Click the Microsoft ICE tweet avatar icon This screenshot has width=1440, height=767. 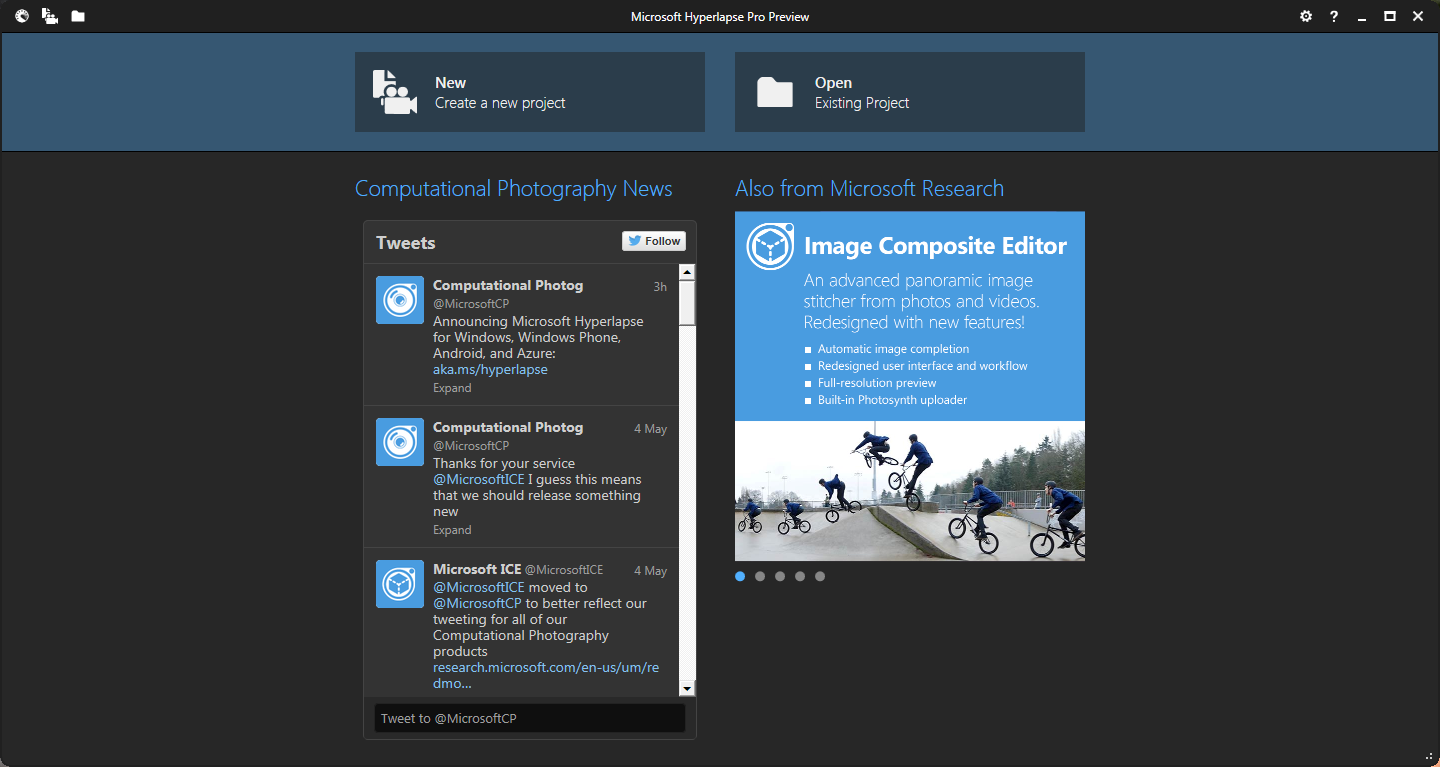pyautogui.click(x=400, y=584)
